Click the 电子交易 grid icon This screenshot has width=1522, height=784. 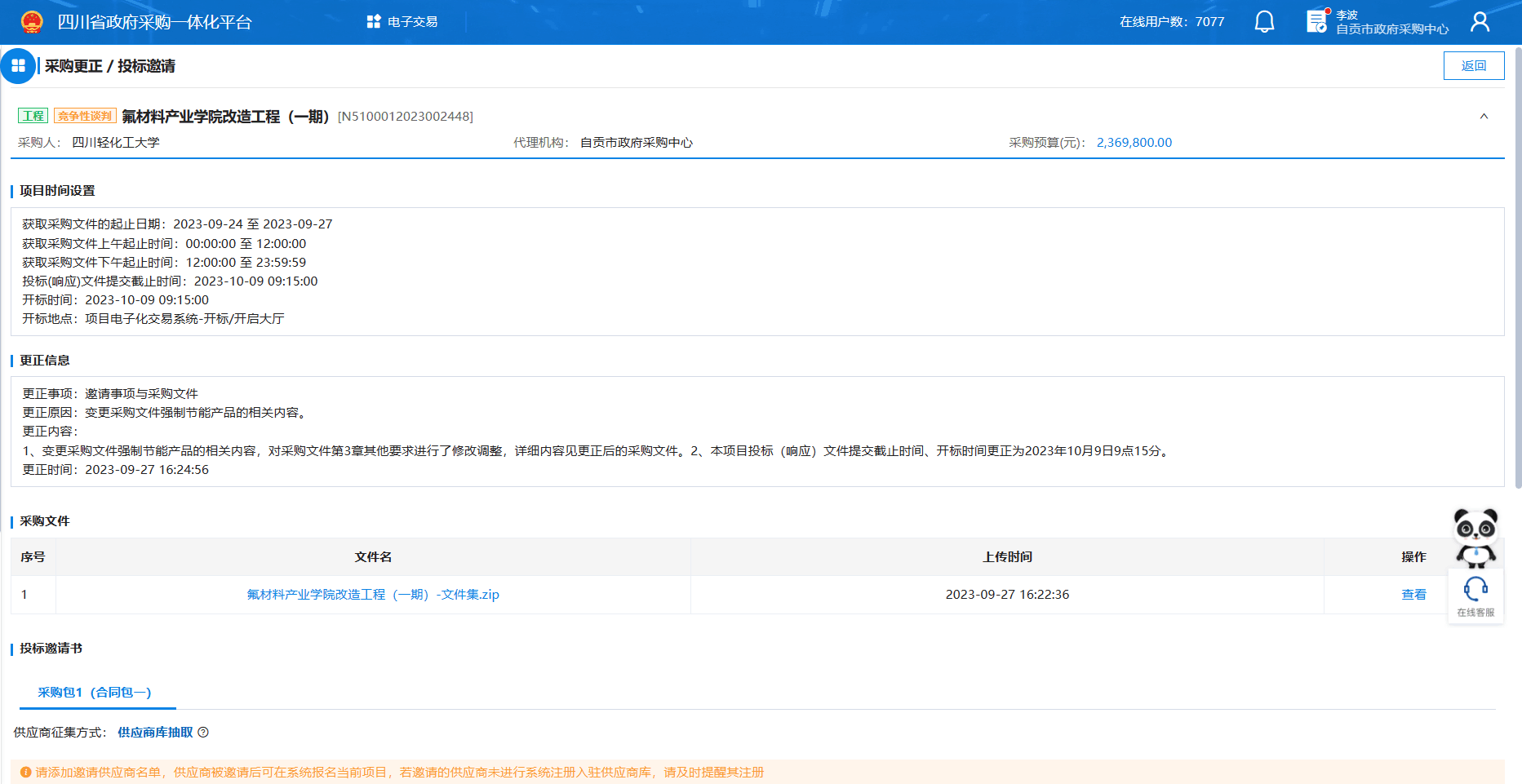pos(374,22)
